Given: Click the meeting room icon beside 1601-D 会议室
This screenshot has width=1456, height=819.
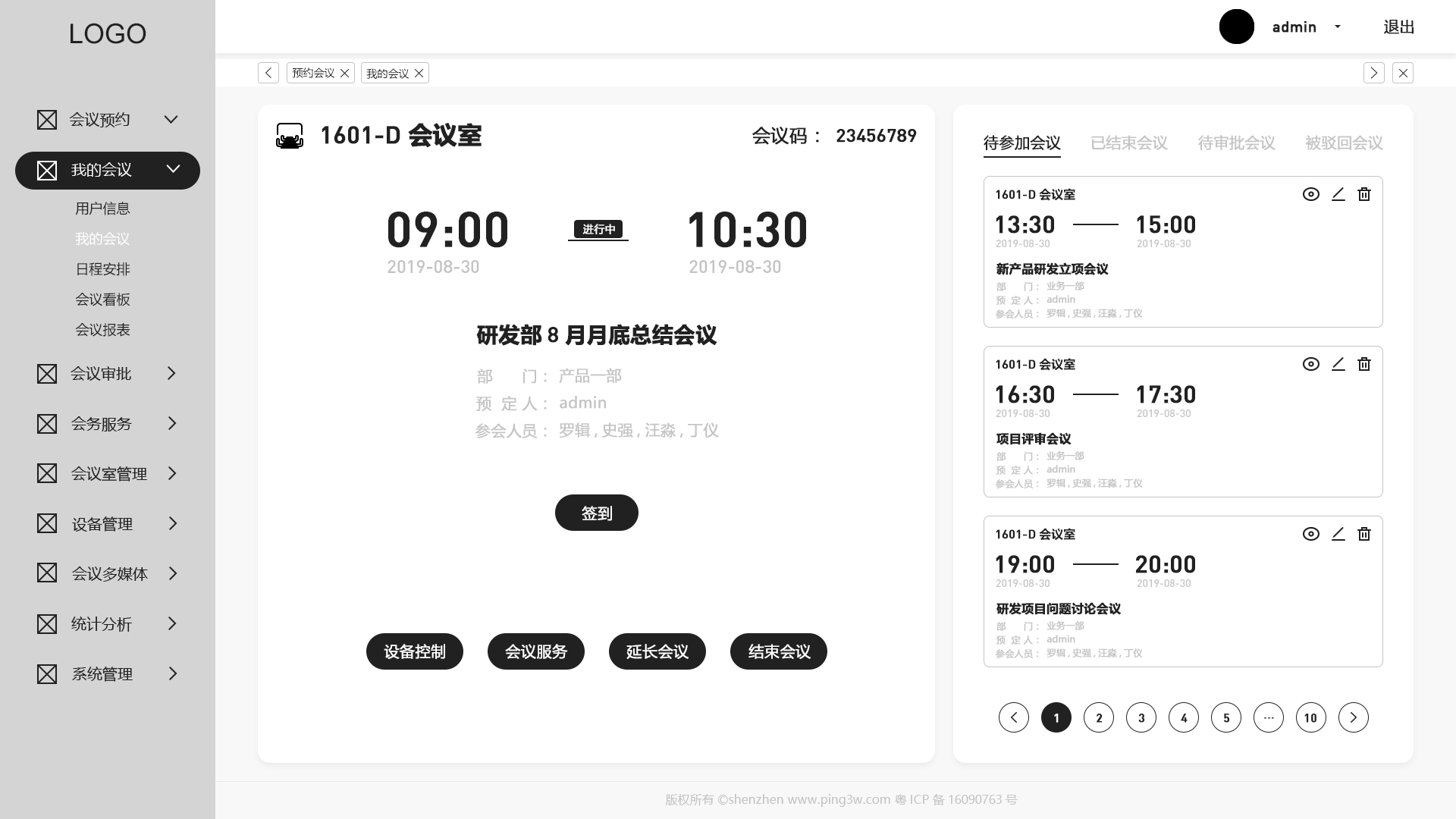Looking at the screenshot, I should pos(290,136).
